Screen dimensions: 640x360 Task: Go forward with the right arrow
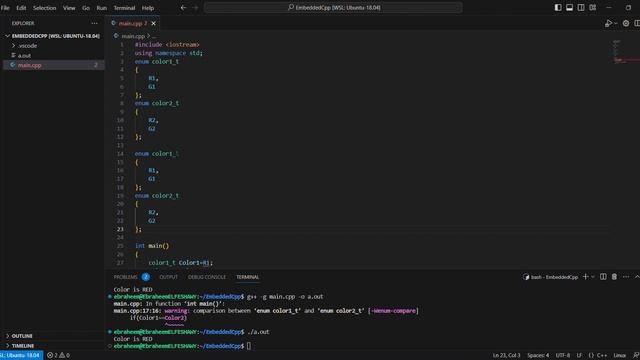coord(195,7)
